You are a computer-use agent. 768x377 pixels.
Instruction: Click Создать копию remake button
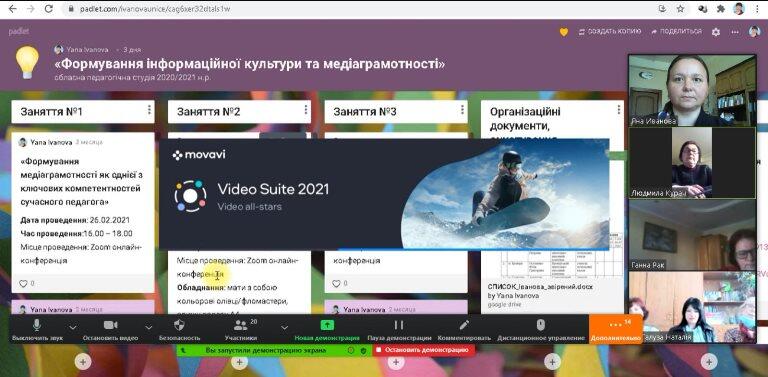(x=610, y=31)
